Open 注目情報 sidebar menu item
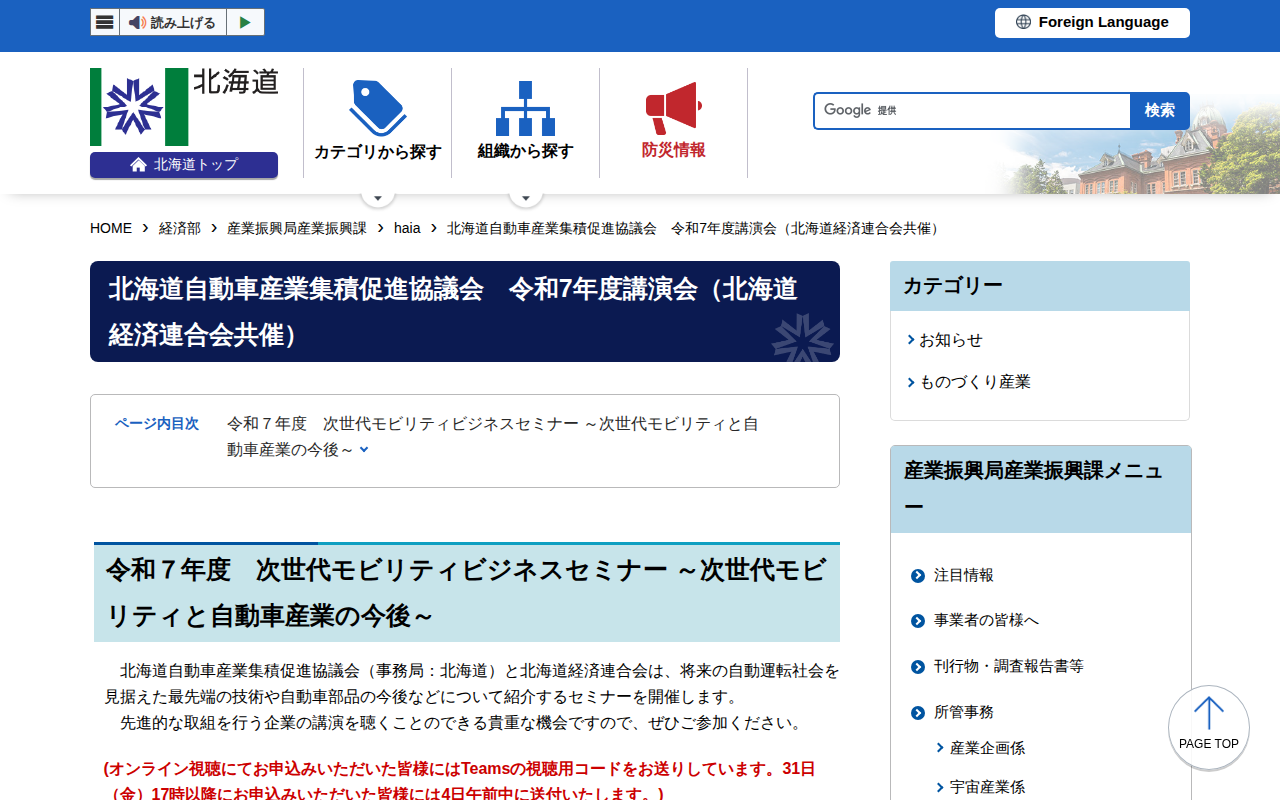1280x800 pixels. pos(964,575)
